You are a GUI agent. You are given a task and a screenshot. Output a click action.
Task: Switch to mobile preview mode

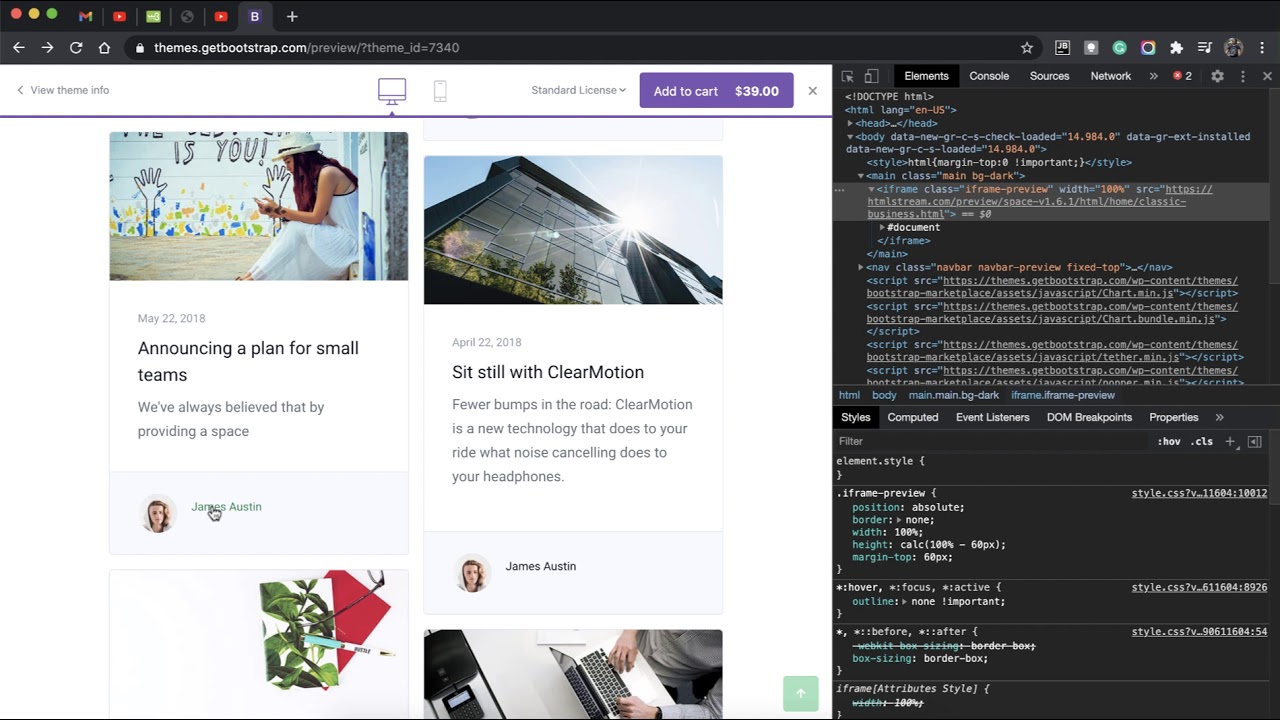point(440,91)
